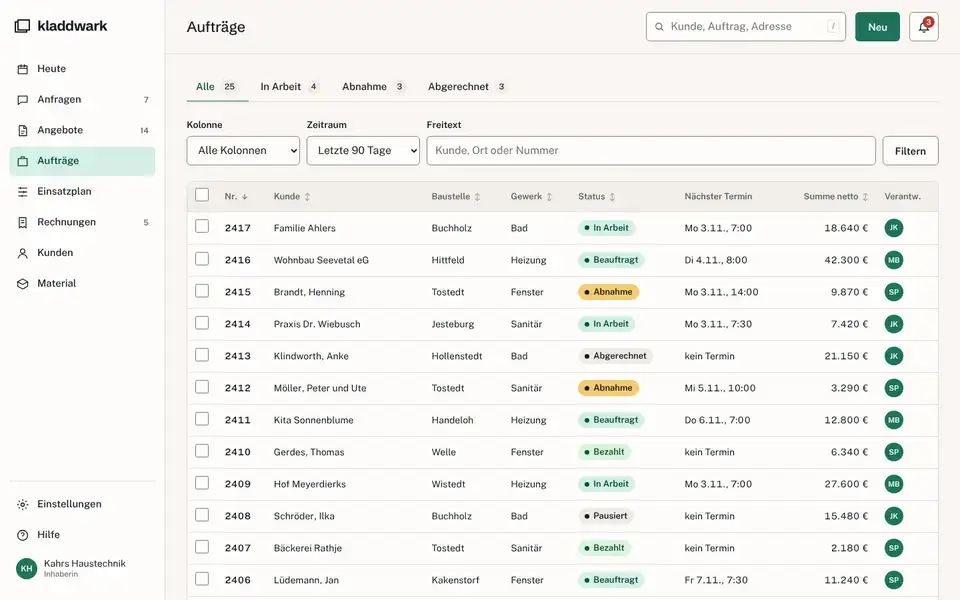This screenshot has width=960, height=600.
Task: Switch to the In Arbeit tab
Action: click(x=290, y=86)
